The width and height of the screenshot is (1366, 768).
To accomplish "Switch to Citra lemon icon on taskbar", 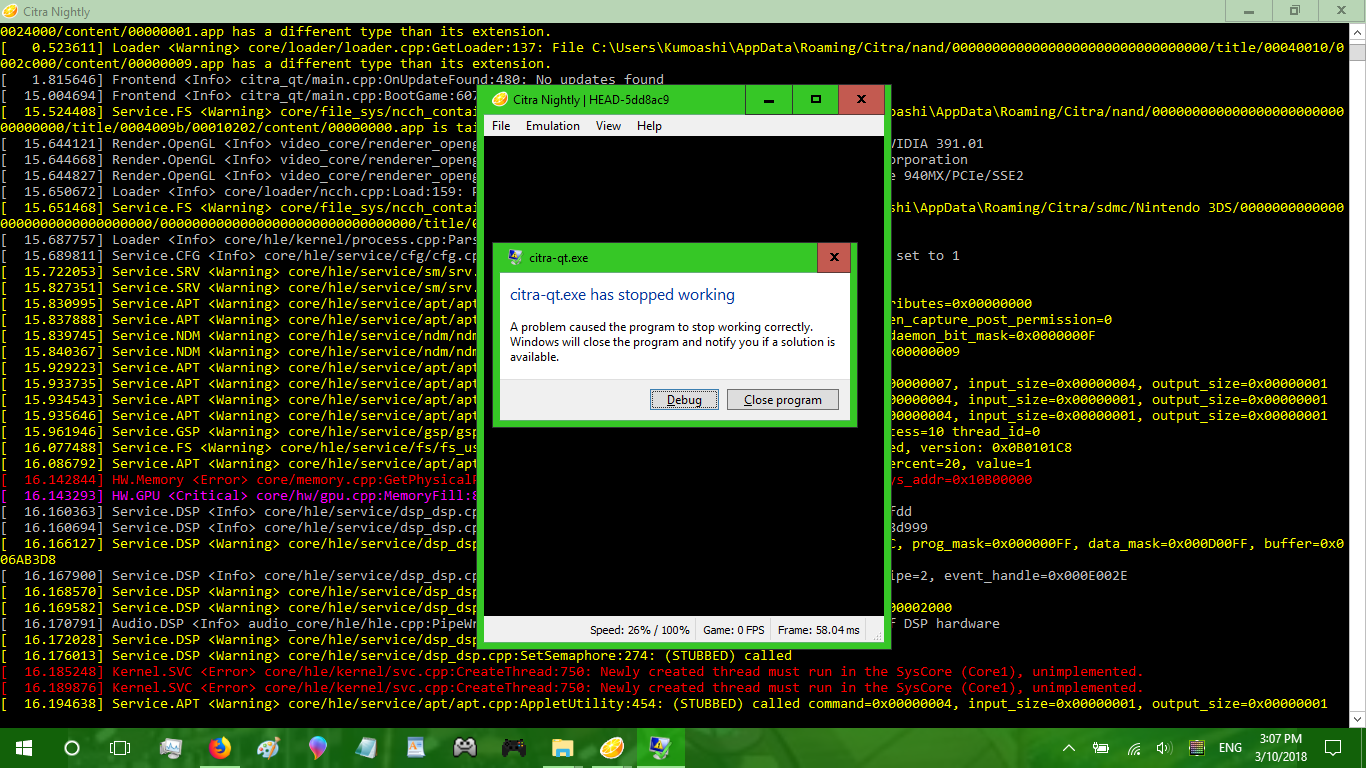I will (612, 748).
